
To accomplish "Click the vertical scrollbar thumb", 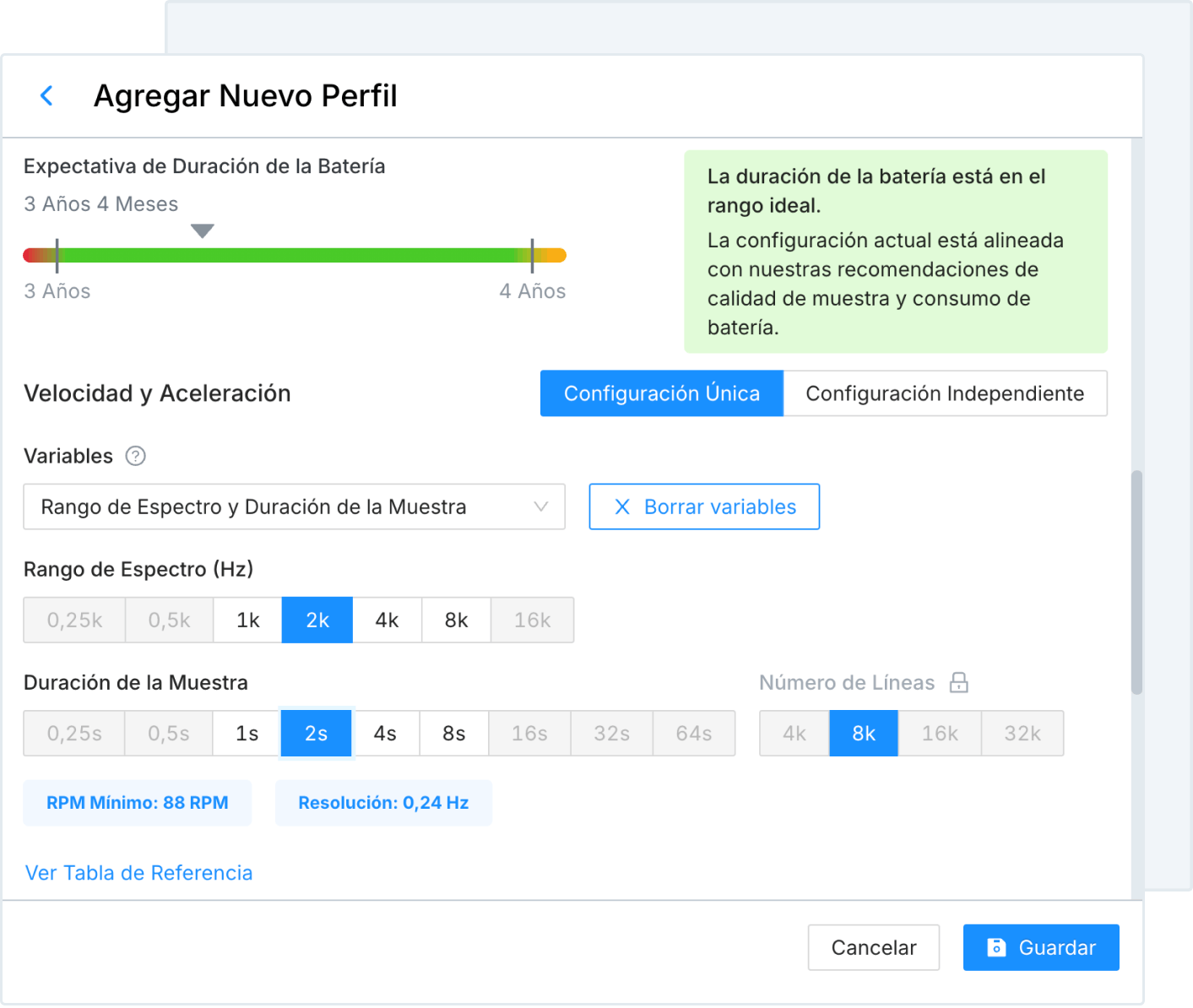I will pos(1136,583).
